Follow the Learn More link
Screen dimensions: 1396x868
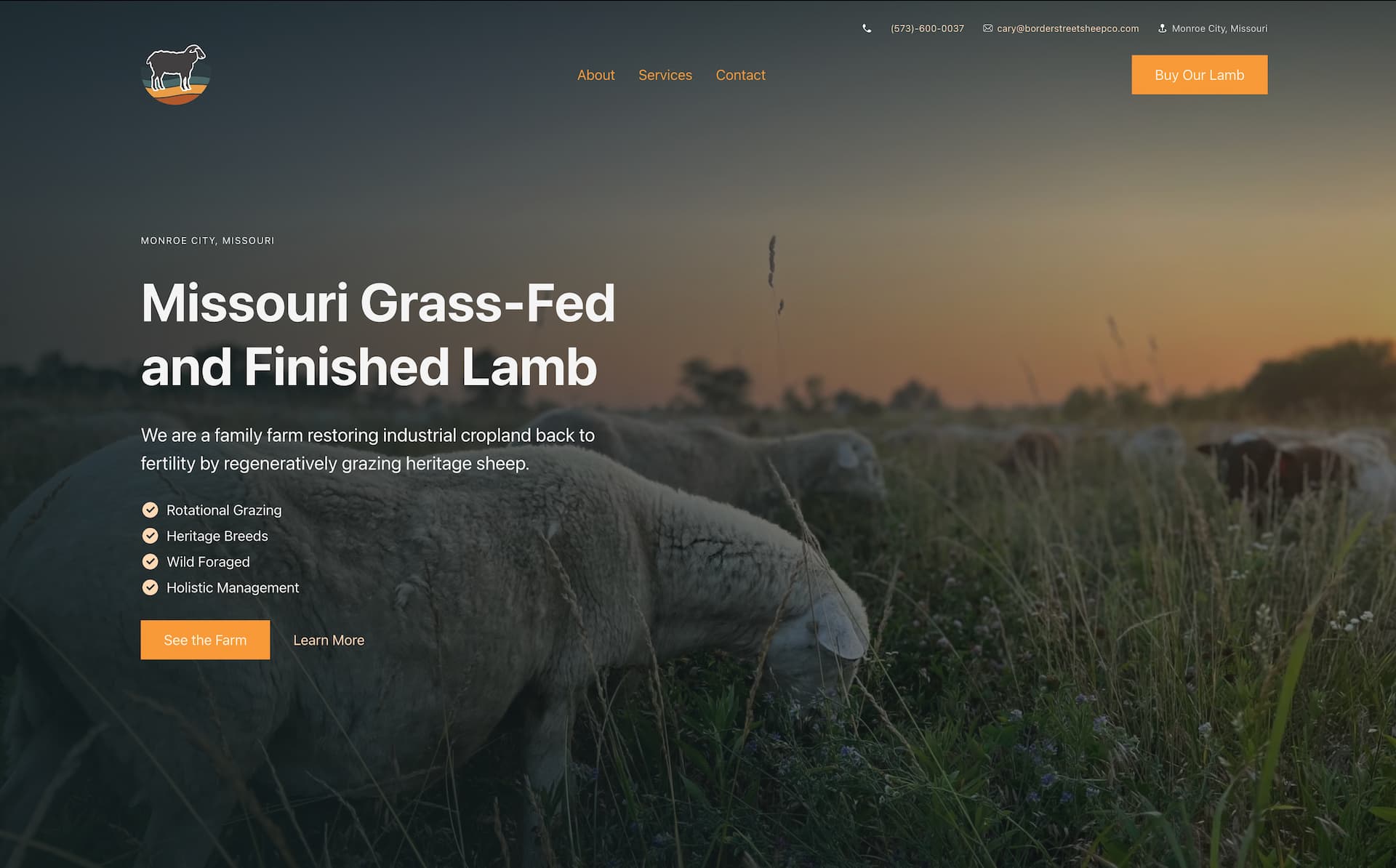tap(329, 640)
